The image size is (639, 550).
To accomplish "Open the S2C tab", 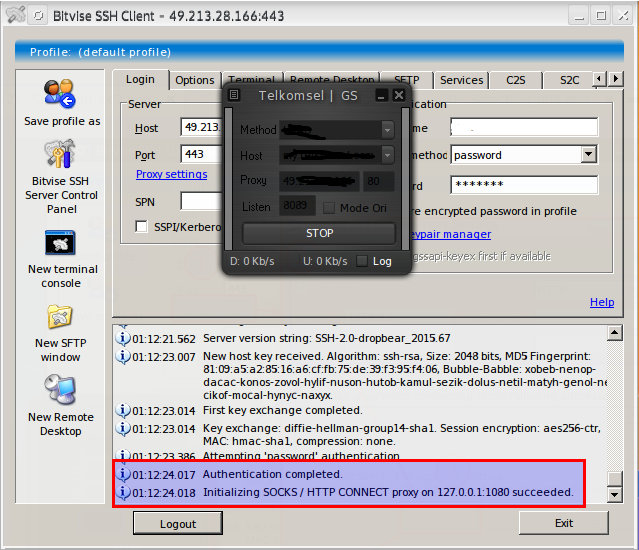I will pos(569,80).
